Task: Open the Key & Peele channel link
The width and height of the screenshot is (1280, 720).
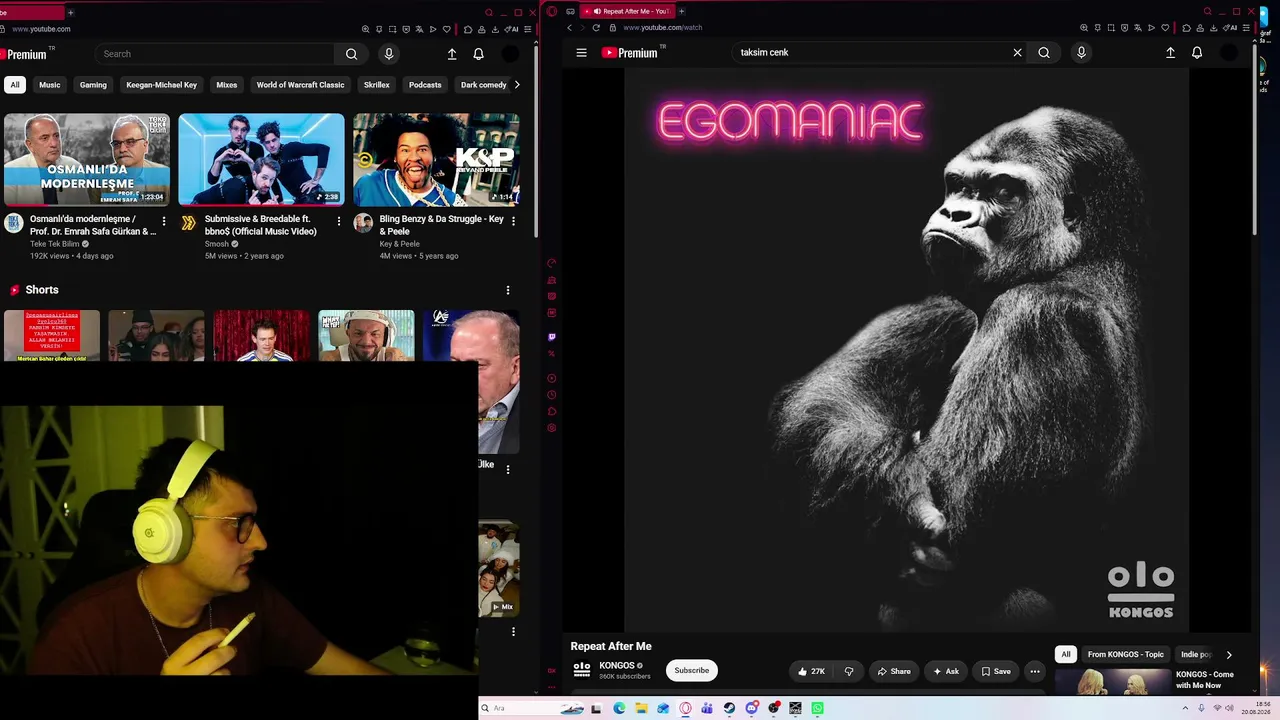Action: 400,244
